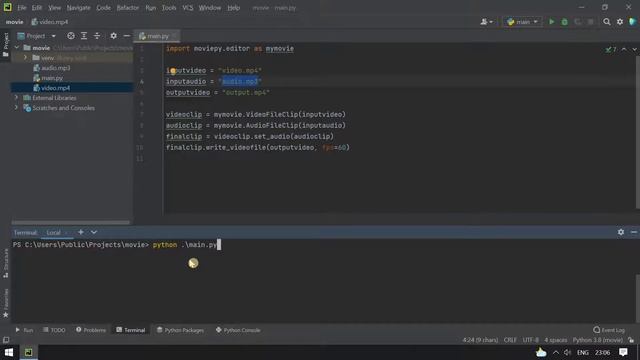Click the Python 3.8 interpreter status entry
The height and width of the screenshot is (360, 640).
point(598,340)
